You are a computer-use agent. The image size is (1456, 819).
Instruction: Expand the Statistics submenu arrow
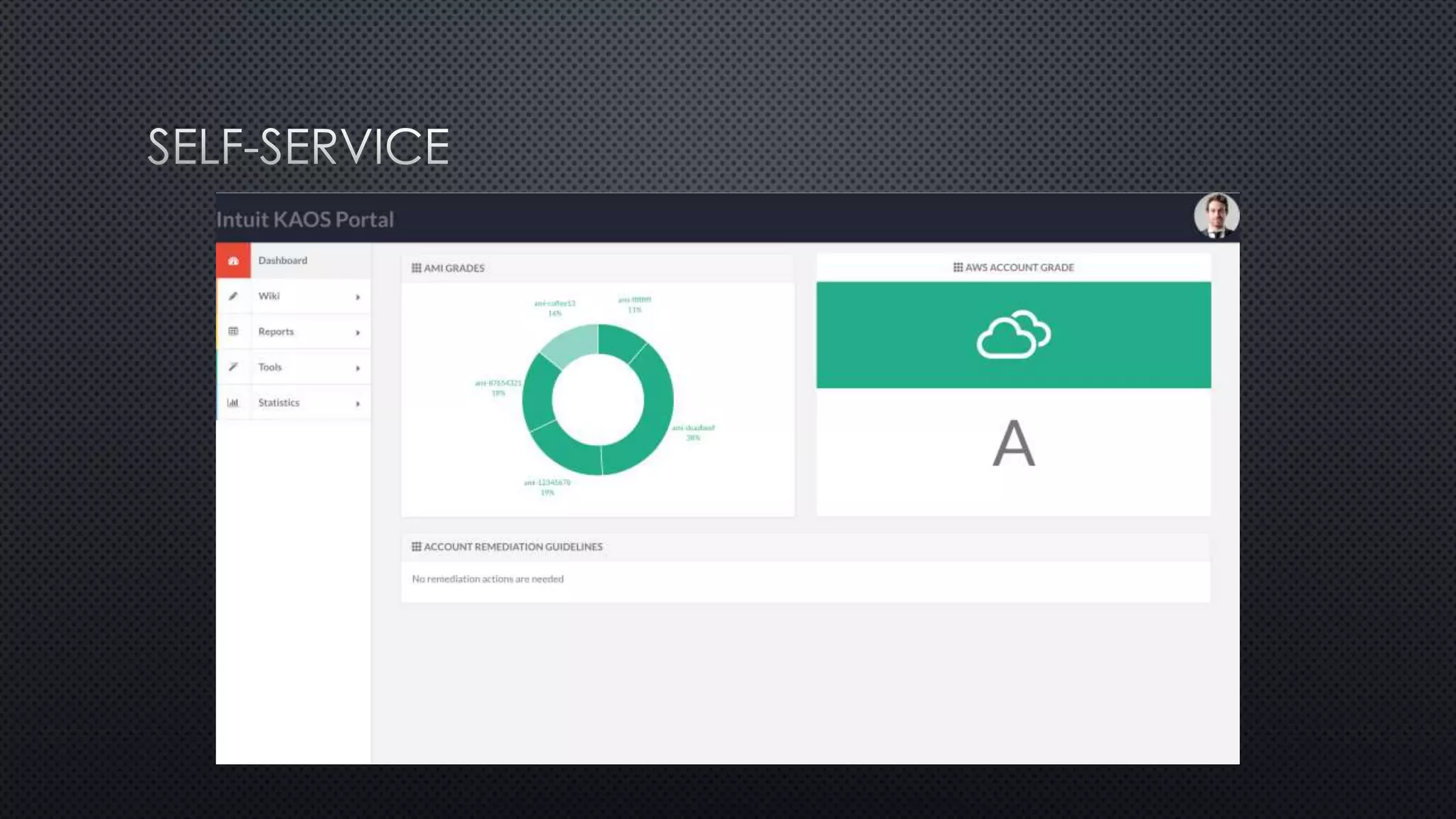tap(358, 404)
